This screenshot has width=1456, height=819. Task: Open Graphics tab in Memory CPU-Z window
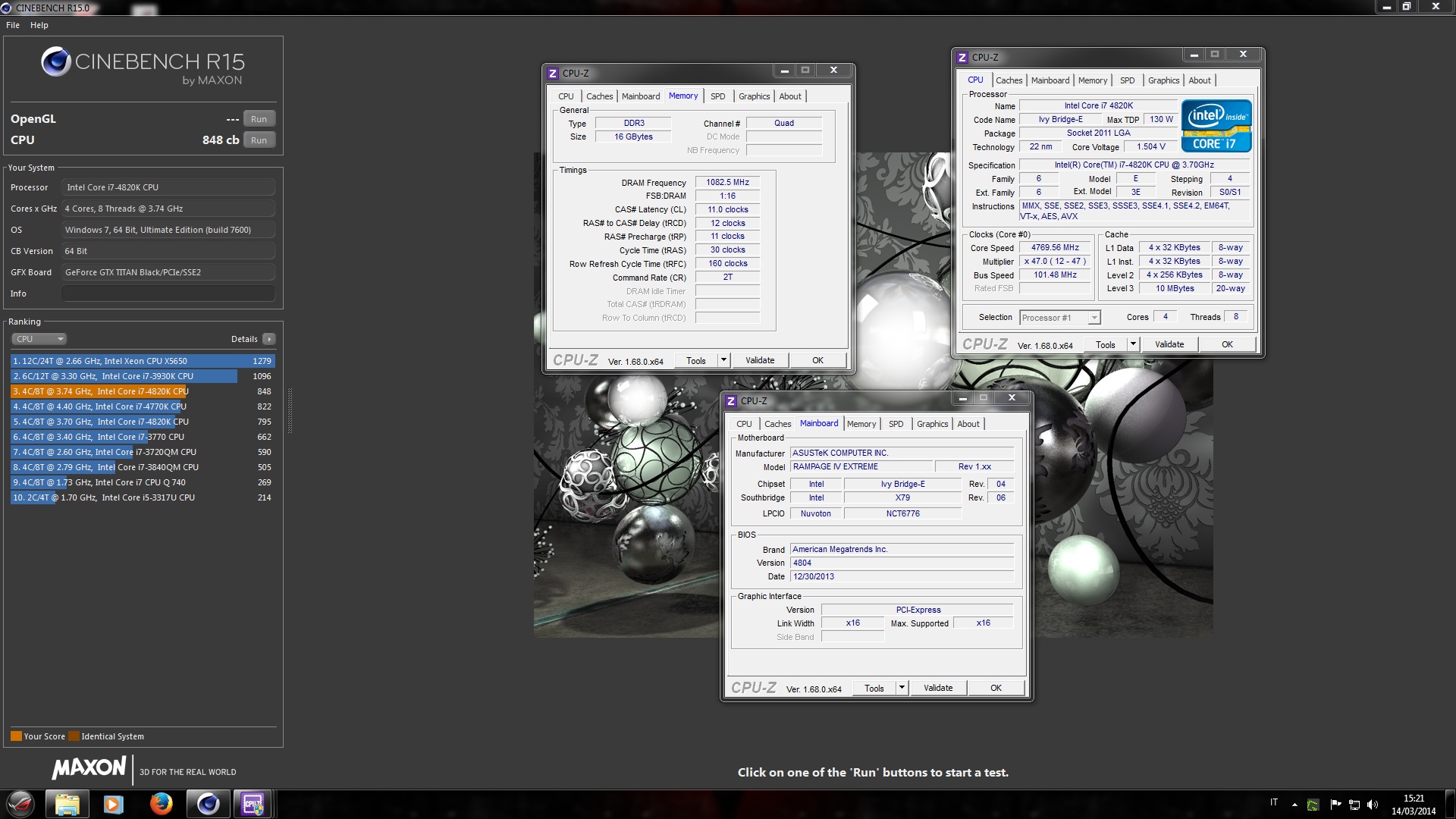(x=754, y=96)
